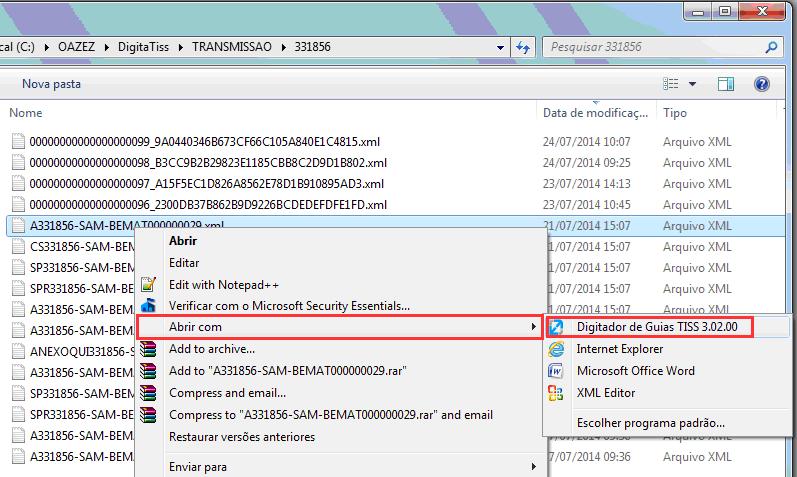
Task: Sort by the Nome column header
Action: click(26, 113)
